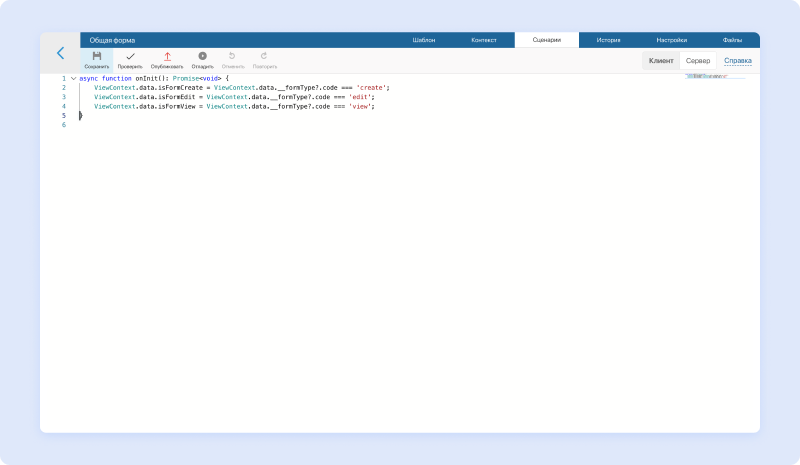Publish script using Опубликовать icon
Viewport: 800px width, 465px height.
167,57
